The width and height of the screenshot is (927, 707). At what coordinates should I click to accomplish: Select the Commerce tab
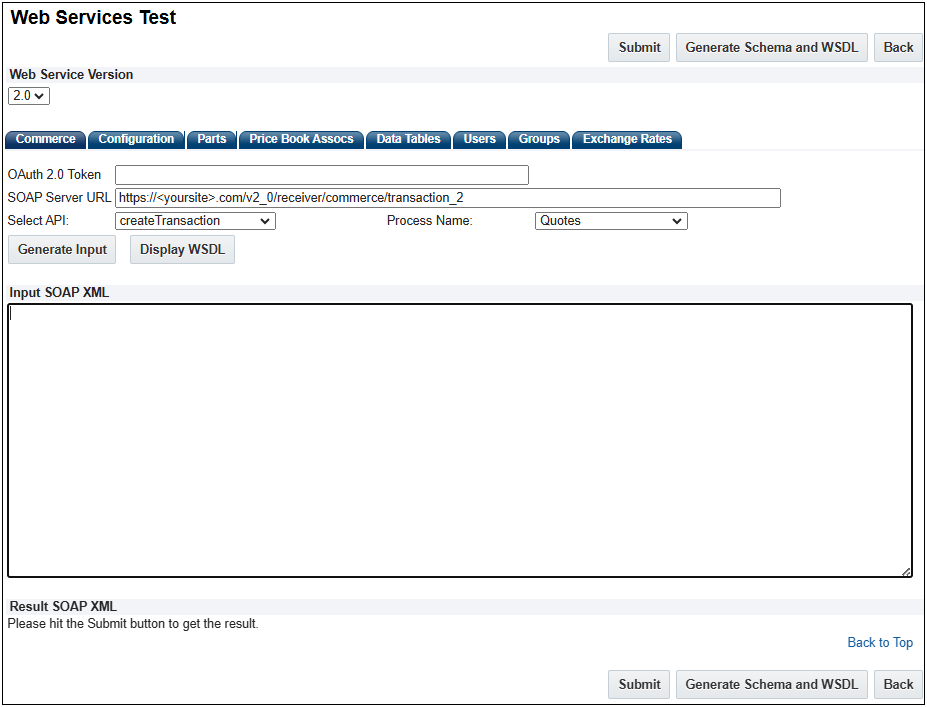[45, 139]
